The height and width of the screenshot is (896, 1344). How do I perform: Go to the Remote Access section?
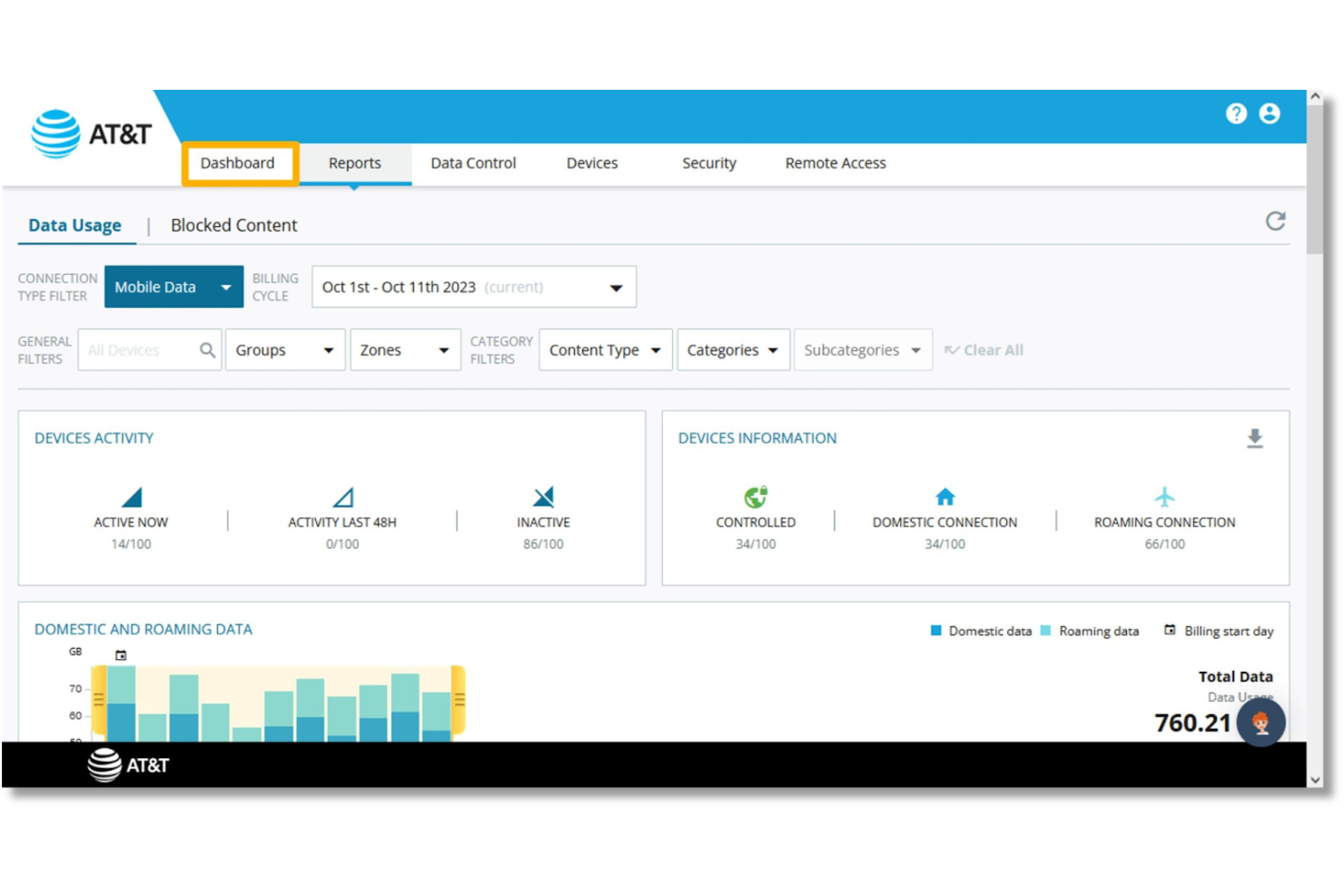[835, 162]
